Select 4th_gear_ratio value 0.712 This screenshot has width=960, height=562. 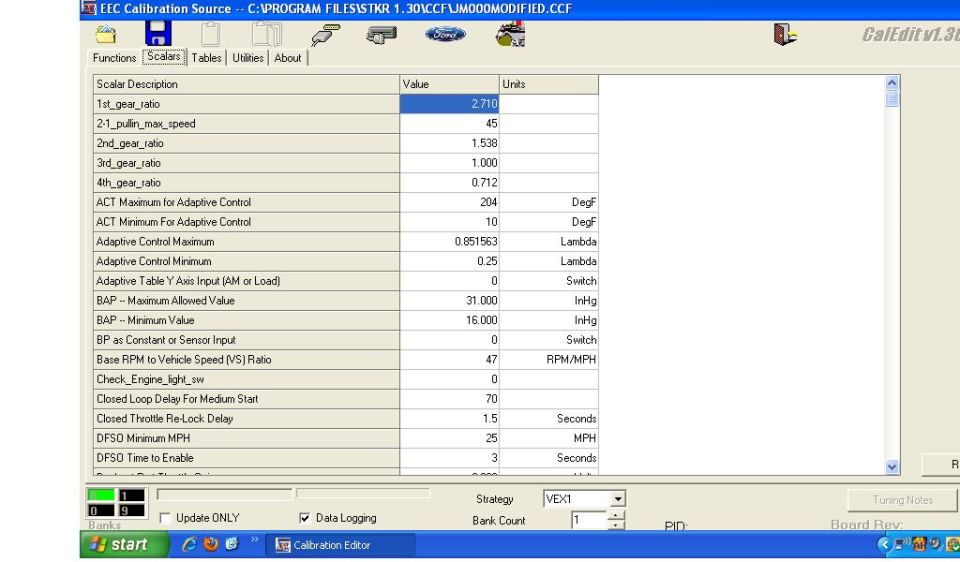[449, 182]
